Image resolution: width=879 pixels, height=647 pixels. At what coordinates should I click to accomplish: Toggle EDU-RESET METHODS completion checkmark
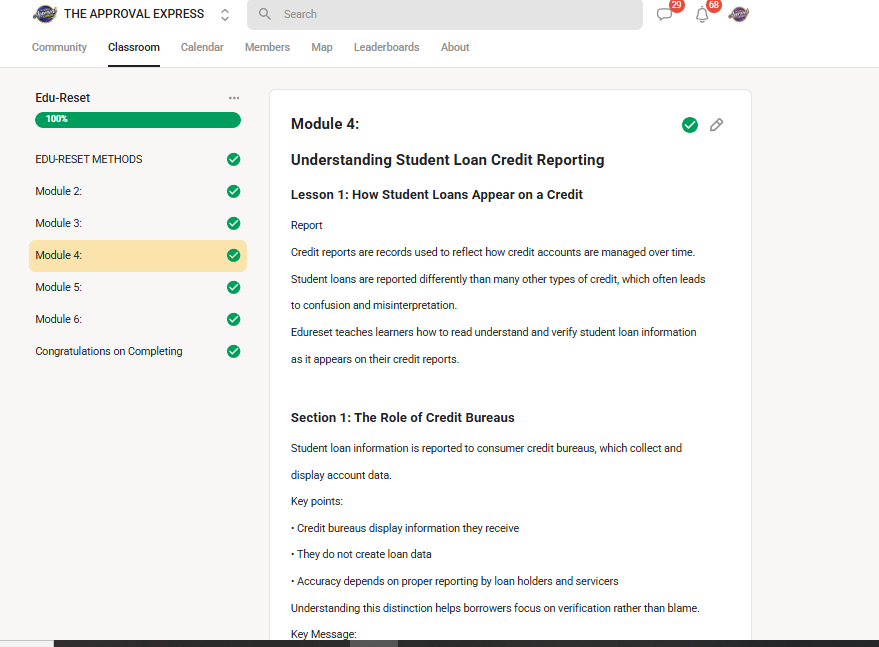(x=234, y=159)
